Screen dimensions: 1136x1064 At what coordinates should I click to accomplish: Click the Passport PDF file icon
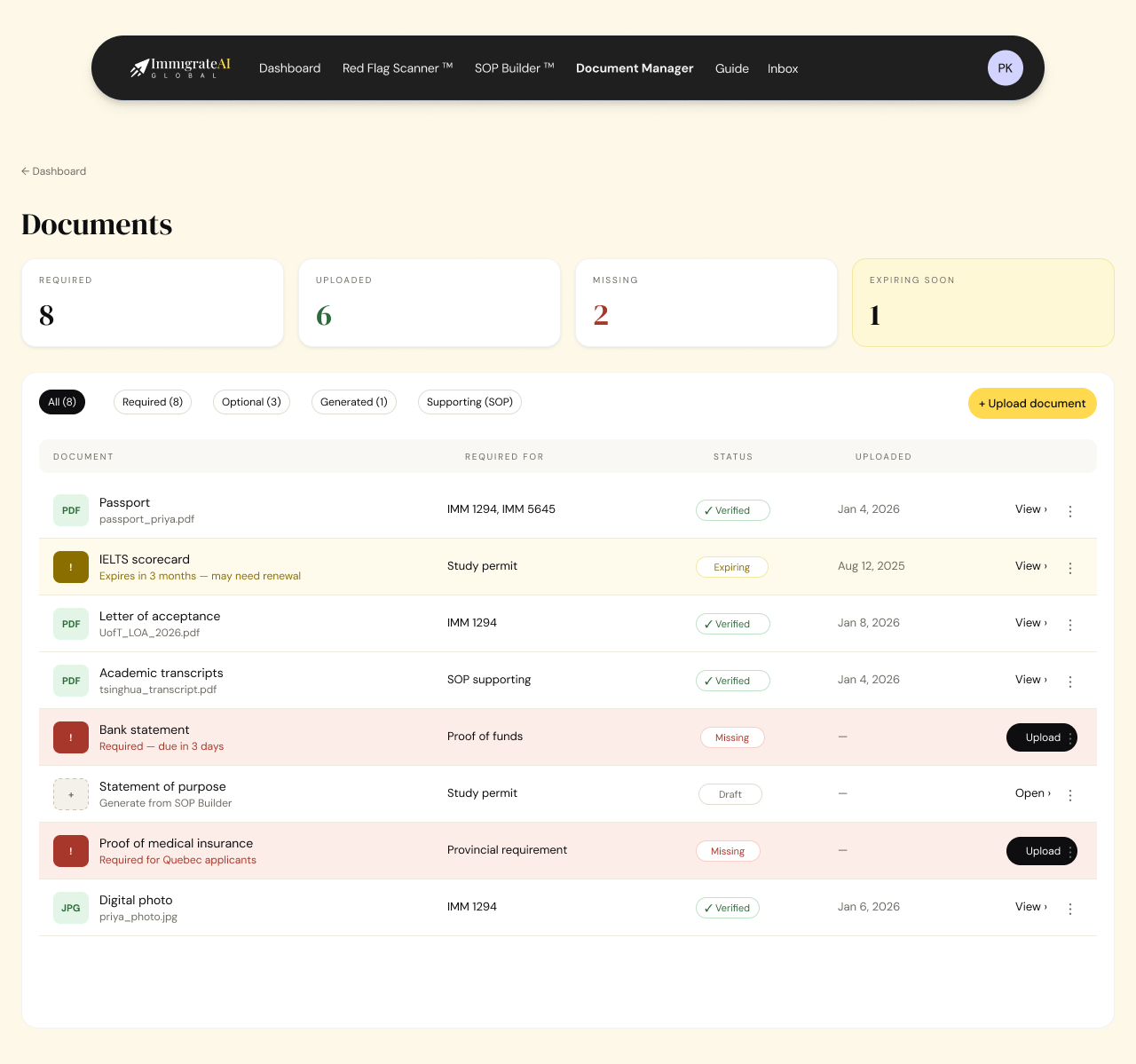coord(71,510)
